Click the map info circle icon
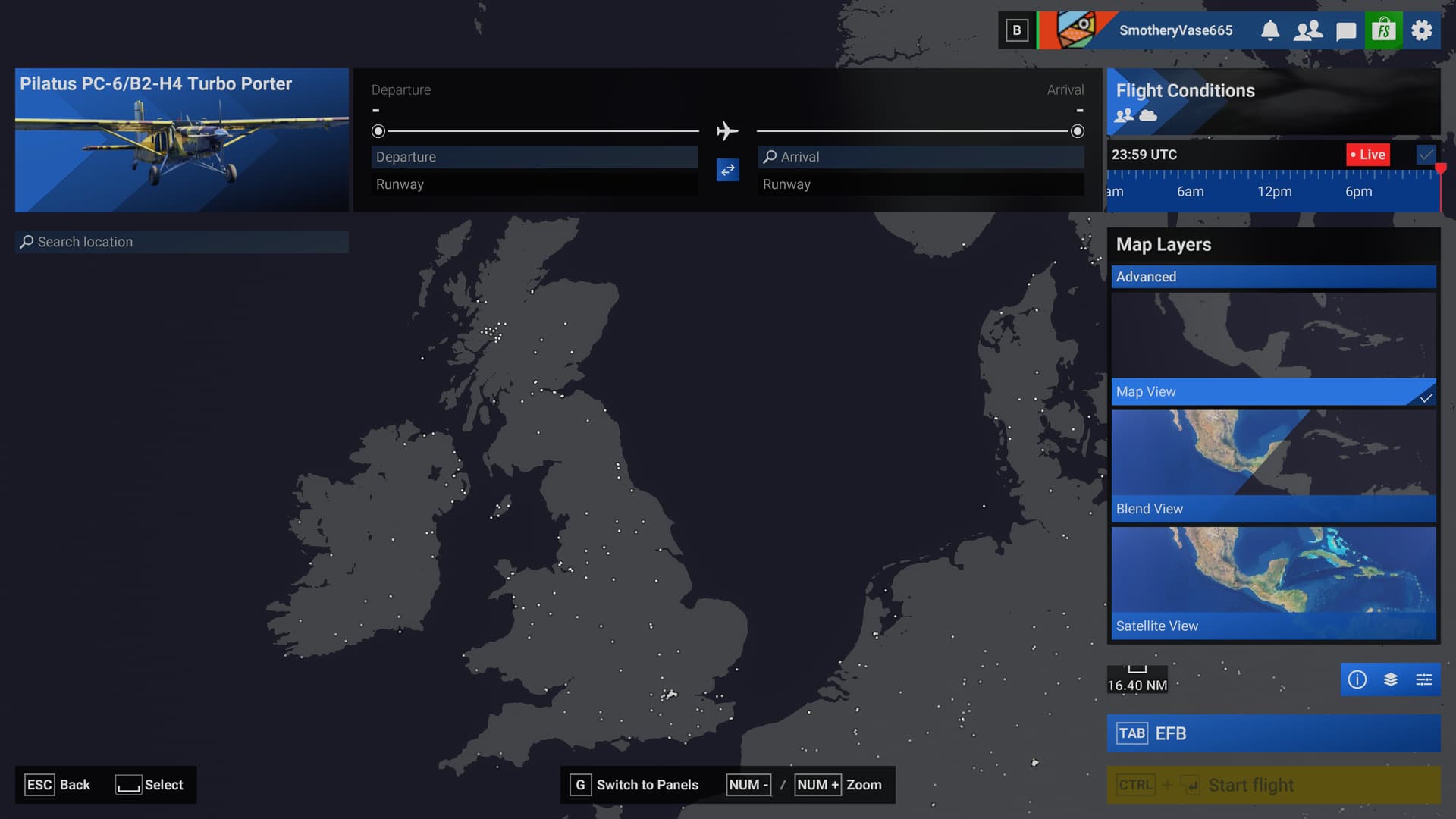Screen dimensions: 1456x819 pos(1357,679)
